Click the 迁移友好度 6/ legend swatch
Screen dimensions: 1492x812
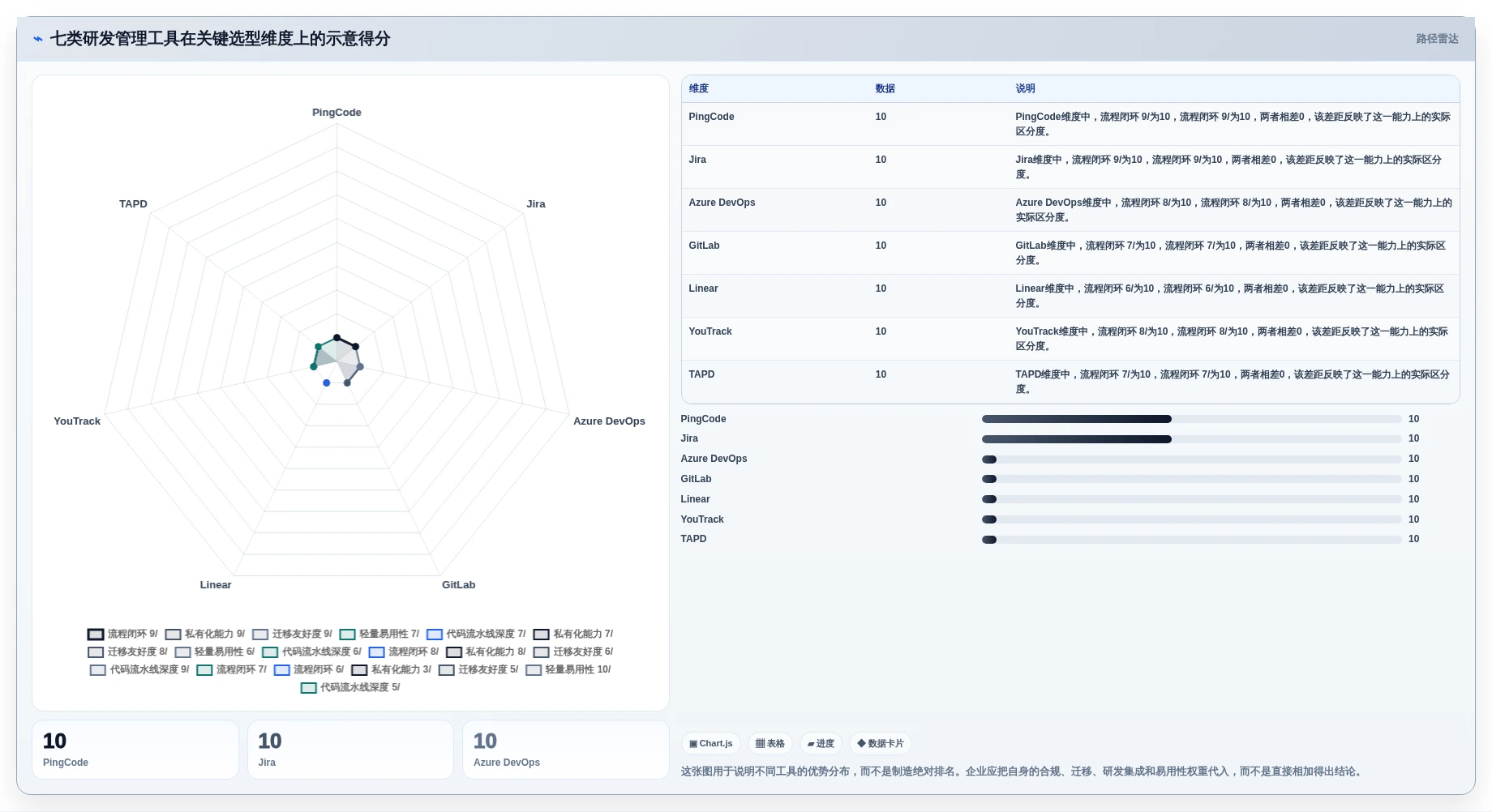click(x=541, y=652)
